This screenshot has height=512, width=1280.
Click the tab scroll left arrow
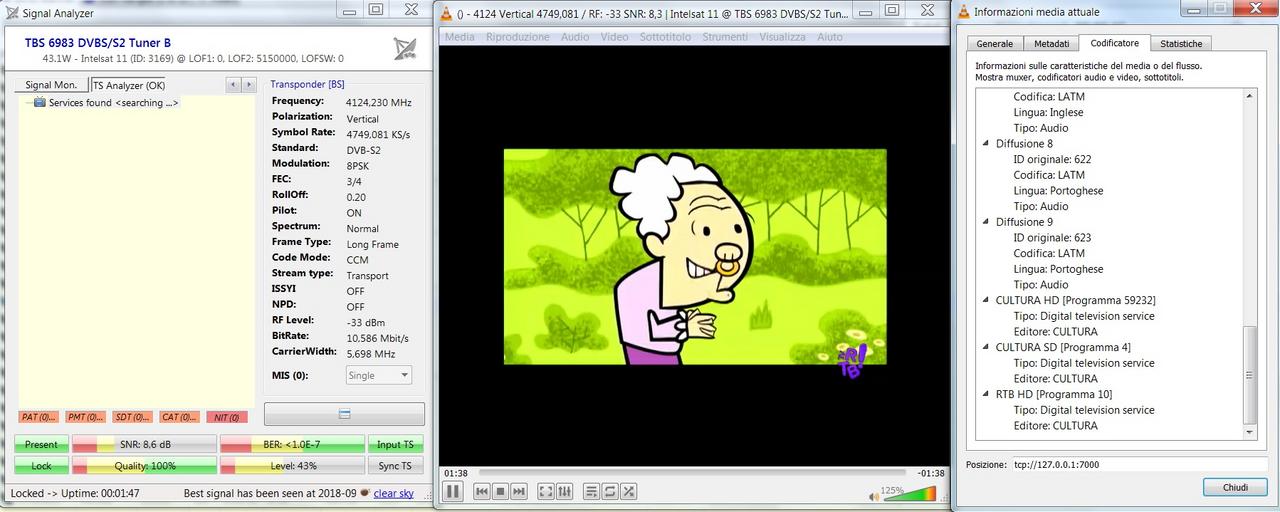[234, 85]
